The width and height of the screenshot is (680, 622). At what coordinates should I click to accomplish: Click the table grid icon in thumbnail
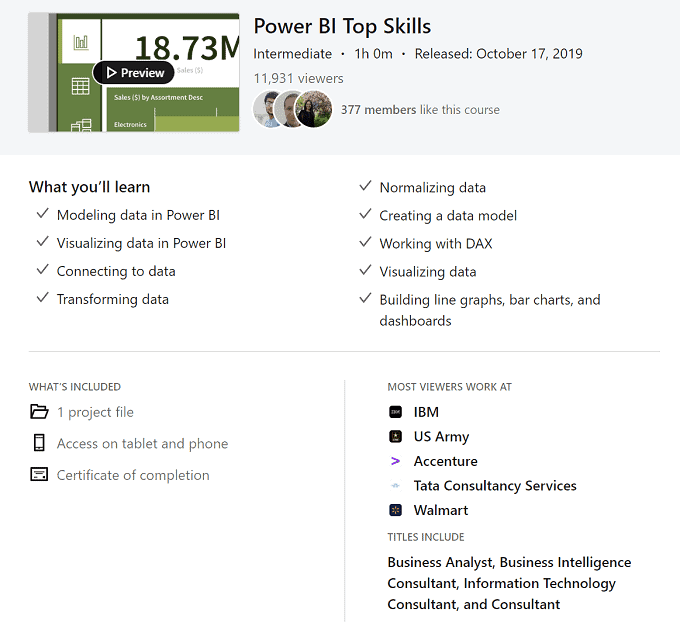coord(81,87)
